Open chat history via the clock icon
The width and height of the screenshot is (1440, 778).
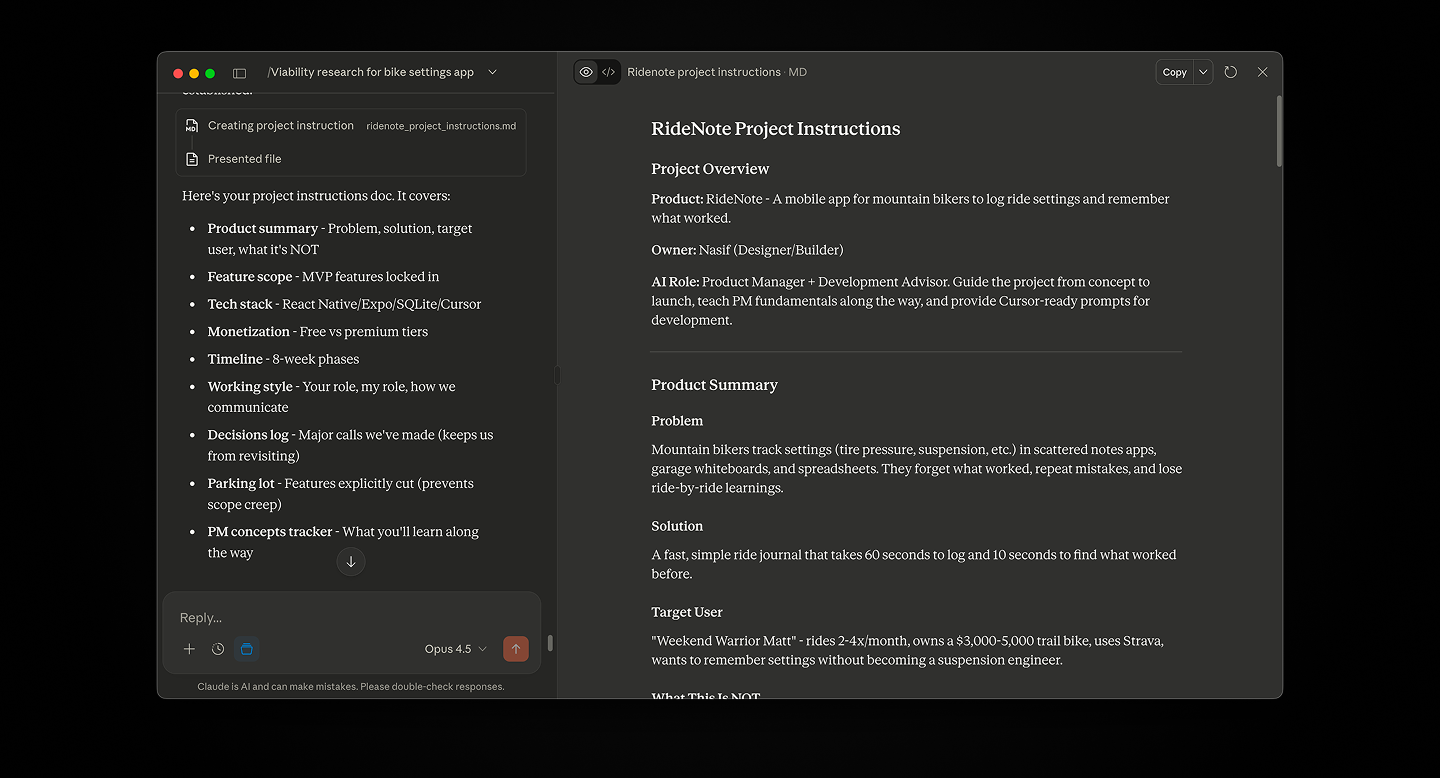click(217, 649)
